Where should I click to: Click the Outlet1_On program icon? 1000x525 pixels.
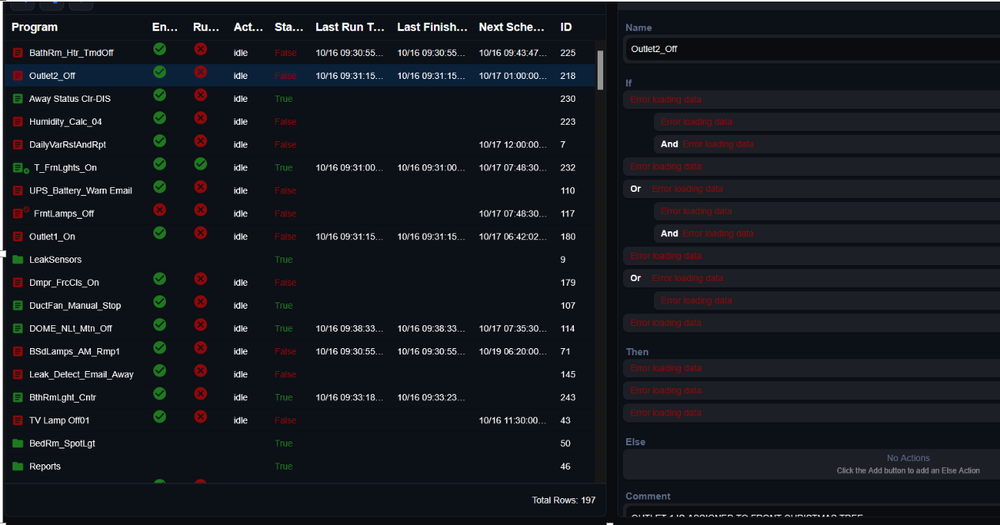[18, 237]
